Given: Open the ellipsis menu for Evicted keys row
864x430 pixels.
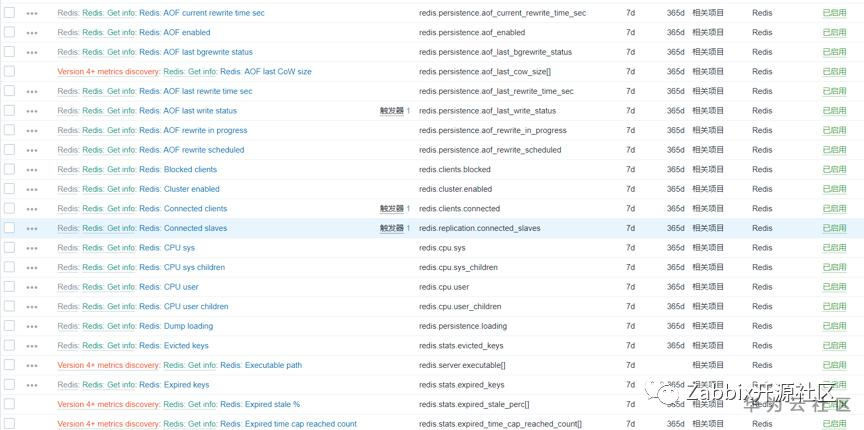Looking at the screenshot, I should 32,346.
